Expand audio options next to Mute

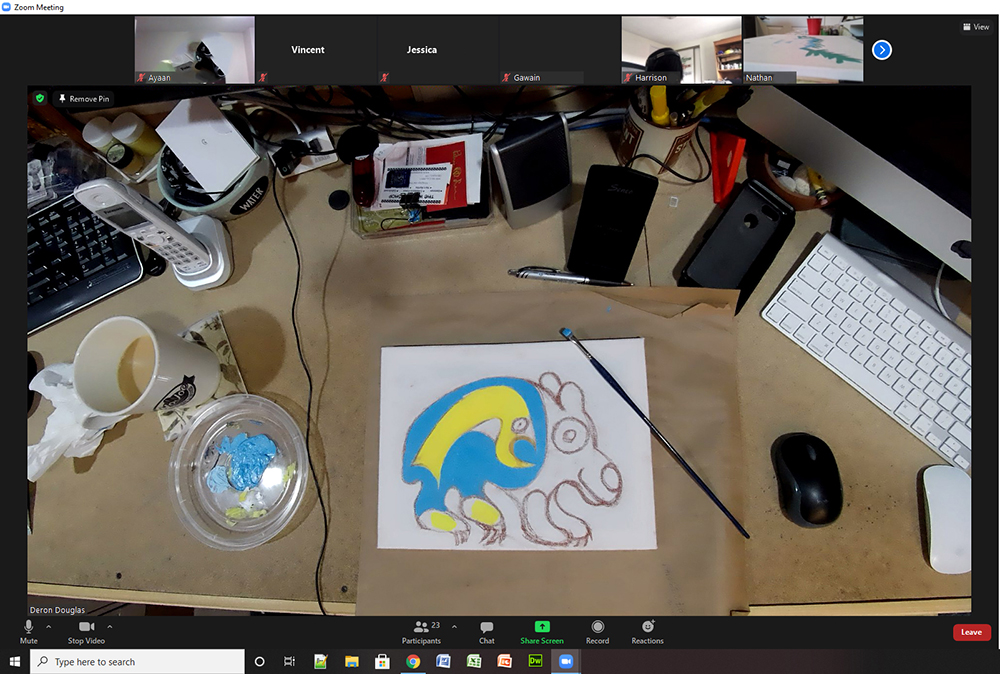49,627
